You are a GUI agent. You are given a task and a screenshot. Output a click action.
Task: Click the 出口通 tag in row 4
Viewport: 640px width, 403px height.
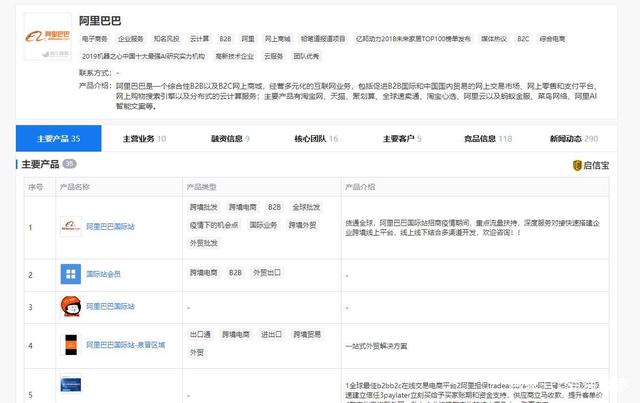pyautogui.click(x=200, y=334)
